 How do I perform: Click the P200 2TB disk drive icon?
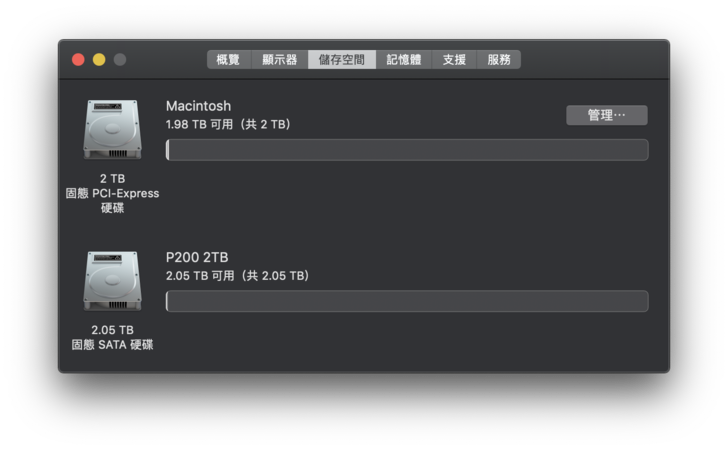point(112,280)
